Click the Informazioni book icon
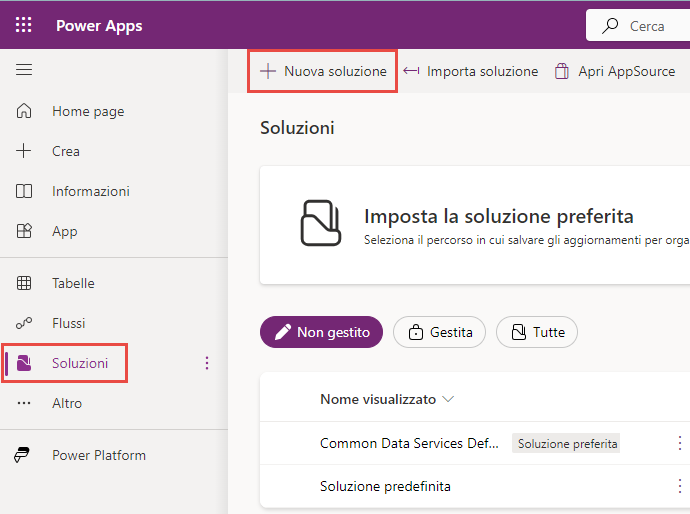Screen dimensions: 690x514 (24, 191)
